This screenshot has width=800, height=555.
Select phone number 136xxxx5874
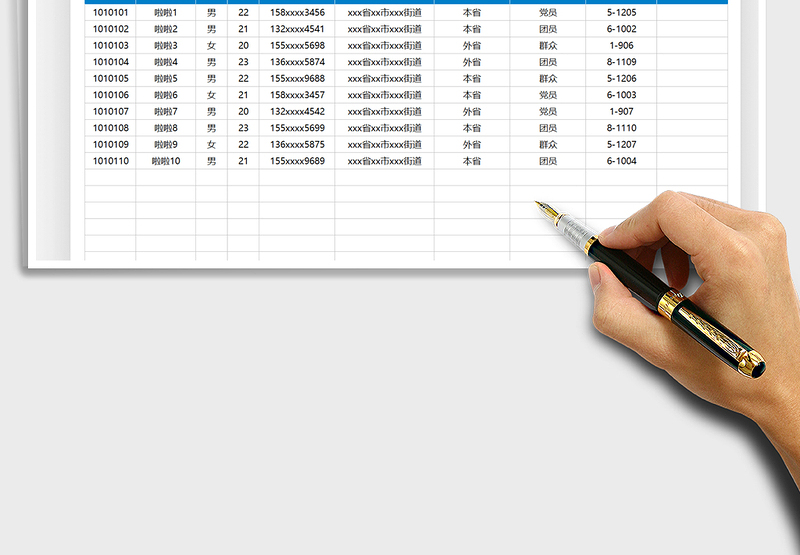297,62
